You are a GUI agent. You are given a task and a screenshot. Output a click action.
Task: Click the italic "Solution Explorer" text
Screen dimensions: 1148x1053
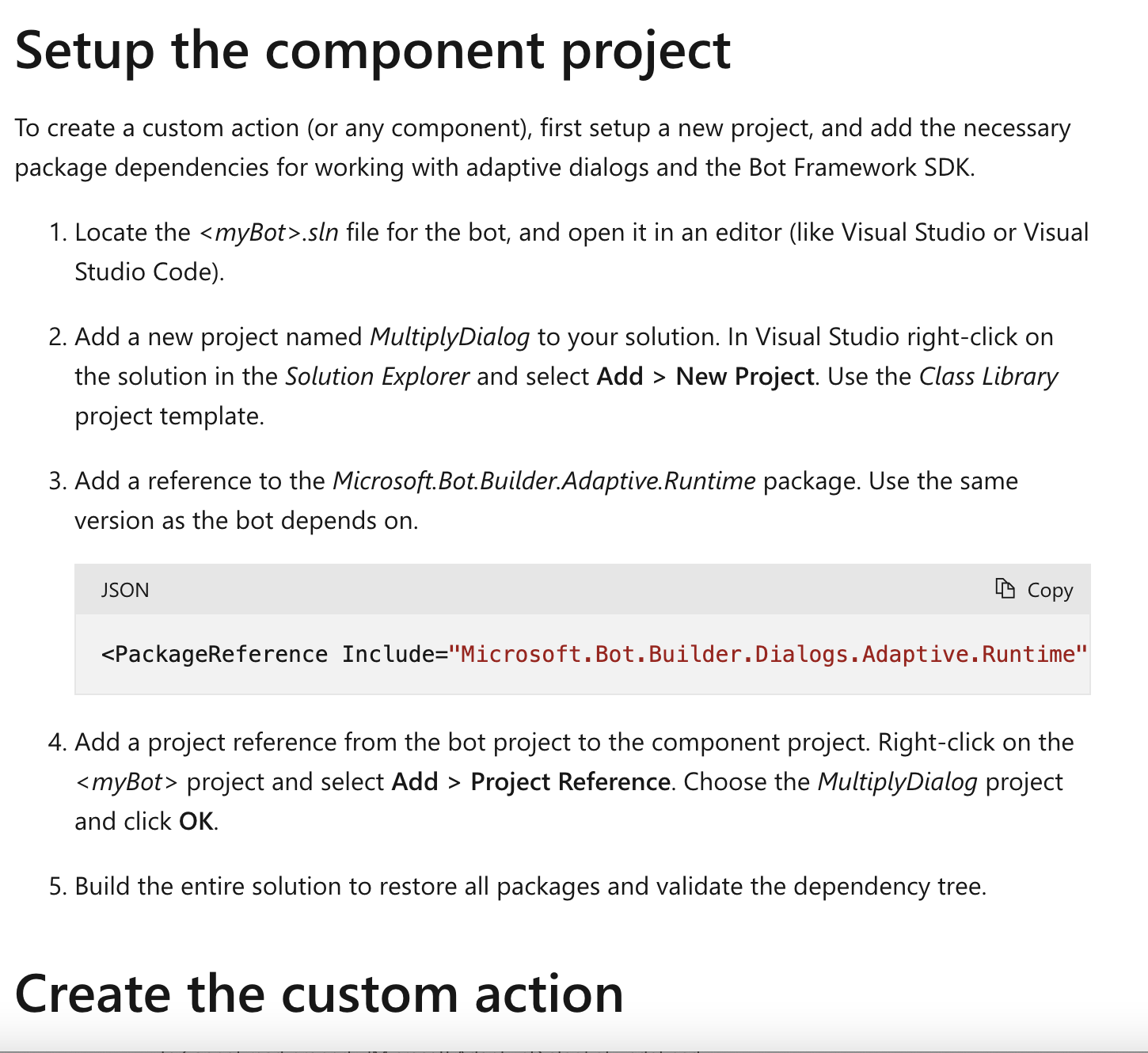pos(378,377)
